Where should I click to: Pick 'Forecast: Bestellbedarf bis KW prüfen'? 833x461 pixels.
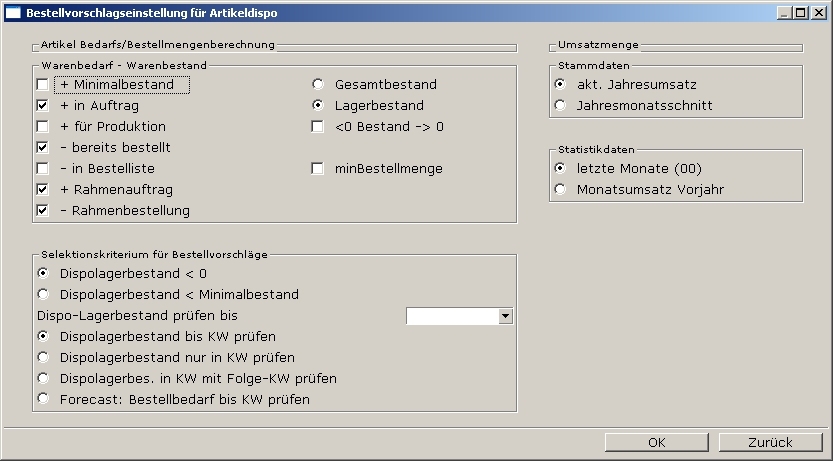pos(43,399)
